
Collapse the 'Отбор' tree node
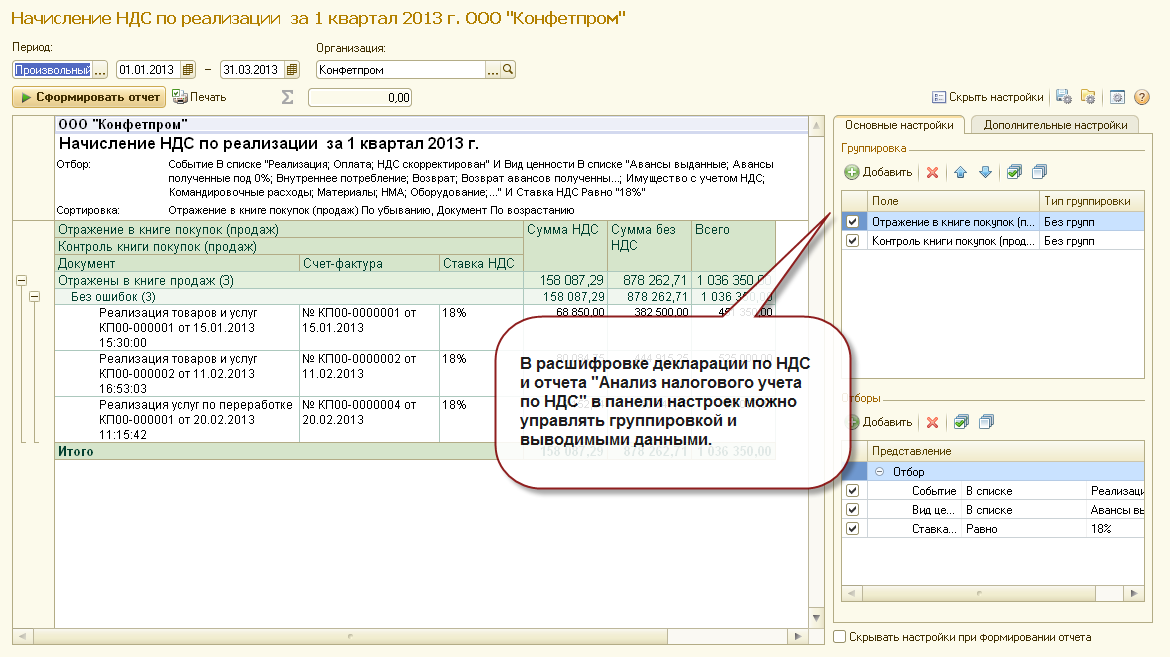(x=879, y=472)
